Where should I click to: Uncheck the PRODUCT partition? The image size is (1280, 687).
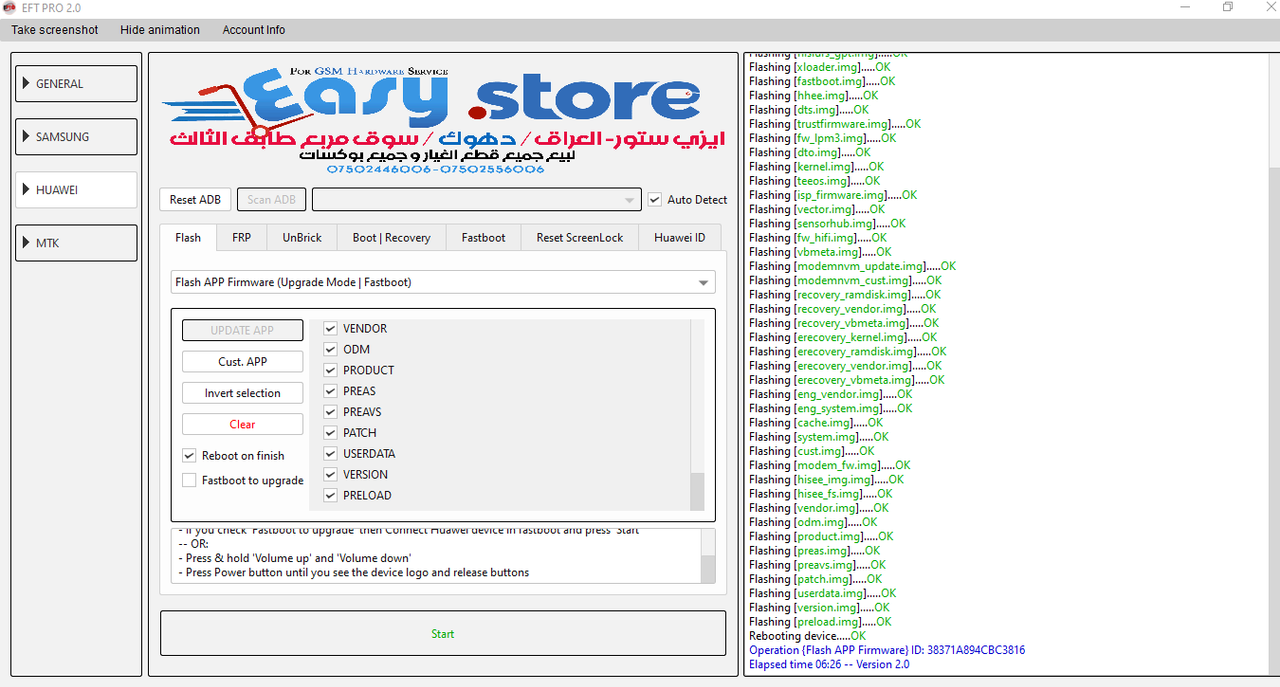(330, 370)
